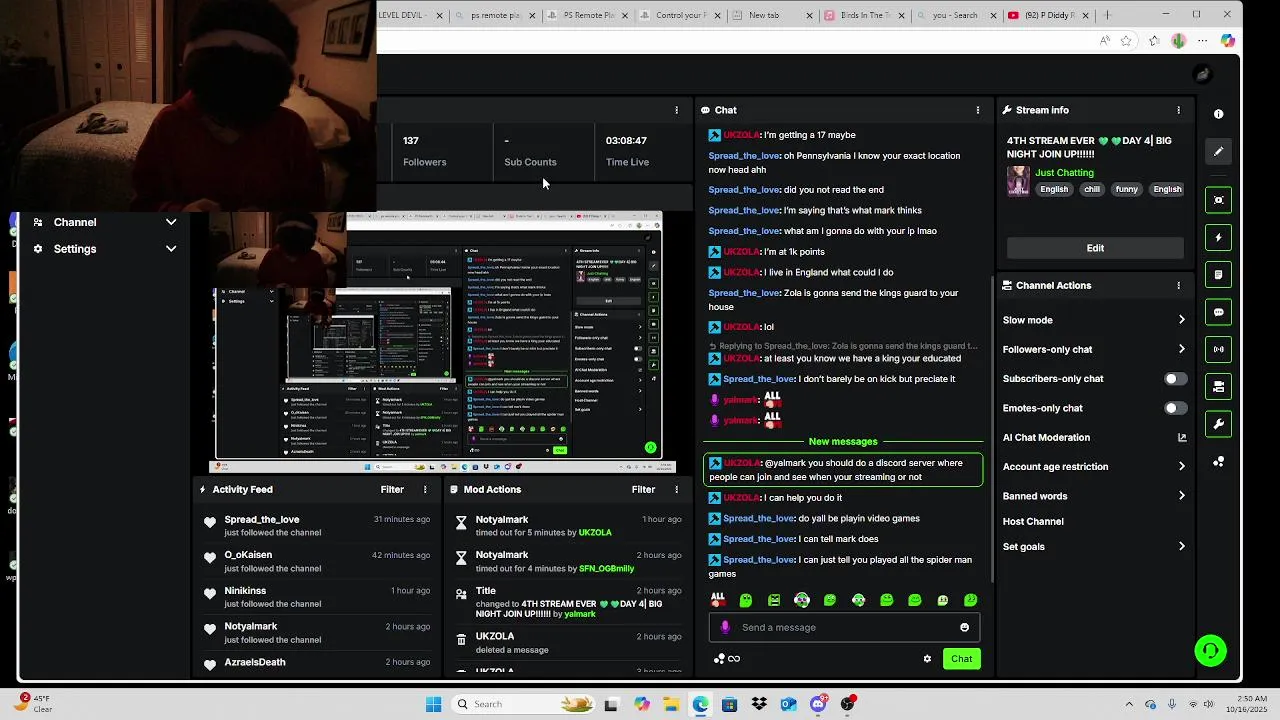
Task: Open chat settings gear icon
Action: pyautogui.click(x=927, y=659)
